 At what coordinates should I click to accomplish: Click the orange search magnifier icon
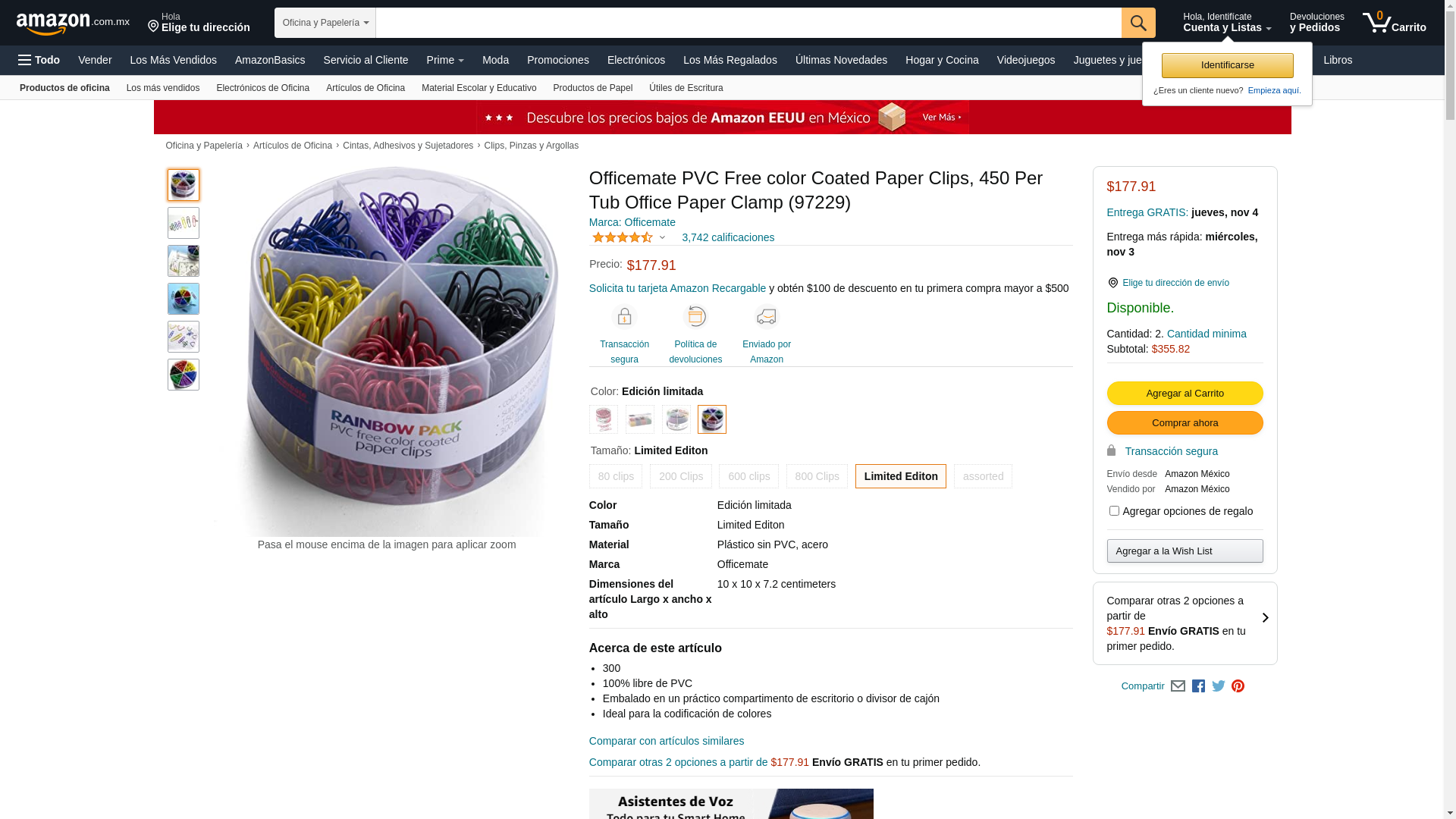1138,23
